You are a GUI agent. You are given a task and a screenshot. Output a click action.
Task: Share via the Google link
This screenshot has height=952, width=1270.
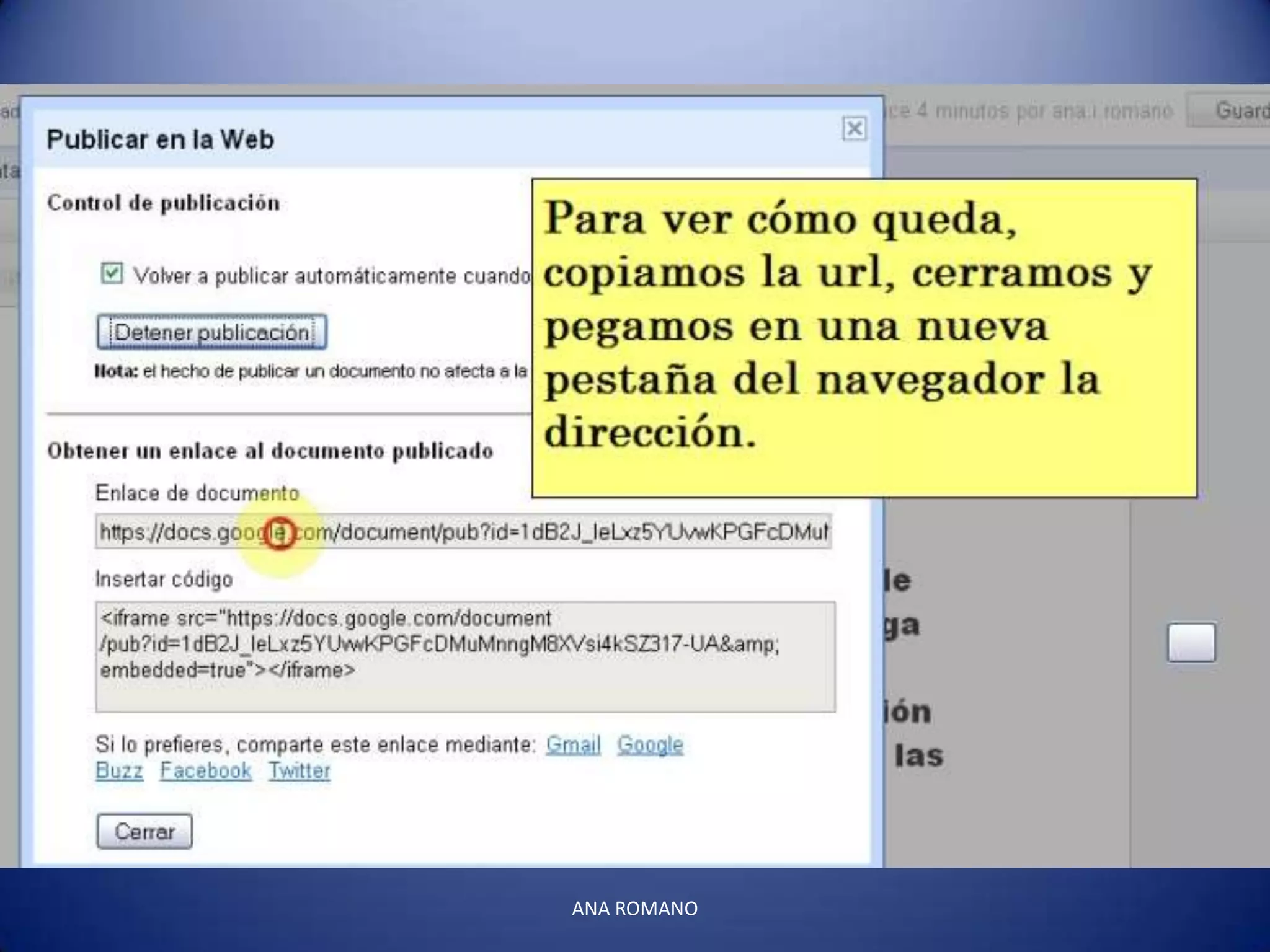650,744
